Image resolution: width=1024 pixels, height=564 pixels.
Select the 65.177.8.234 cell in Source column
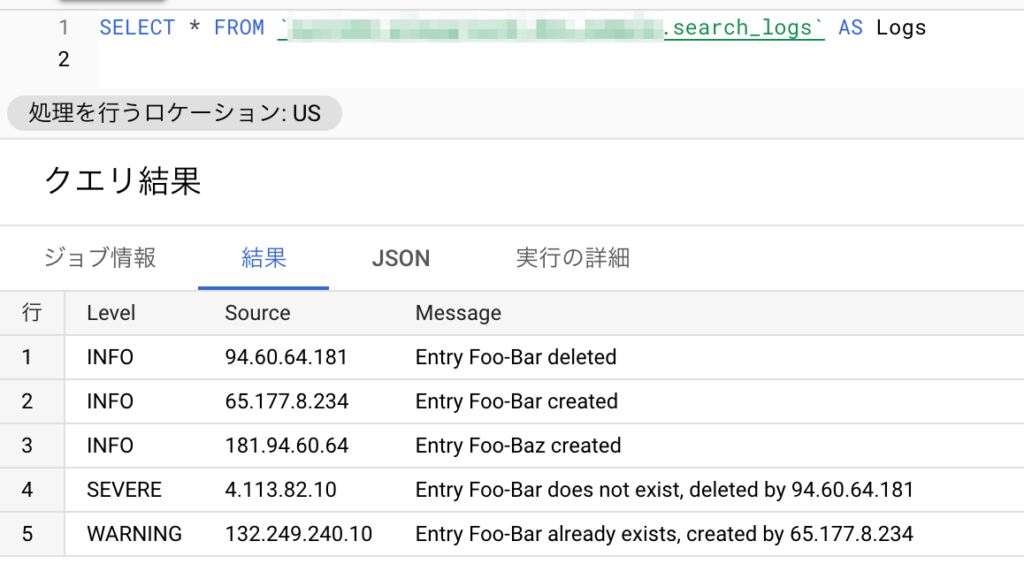286,402
